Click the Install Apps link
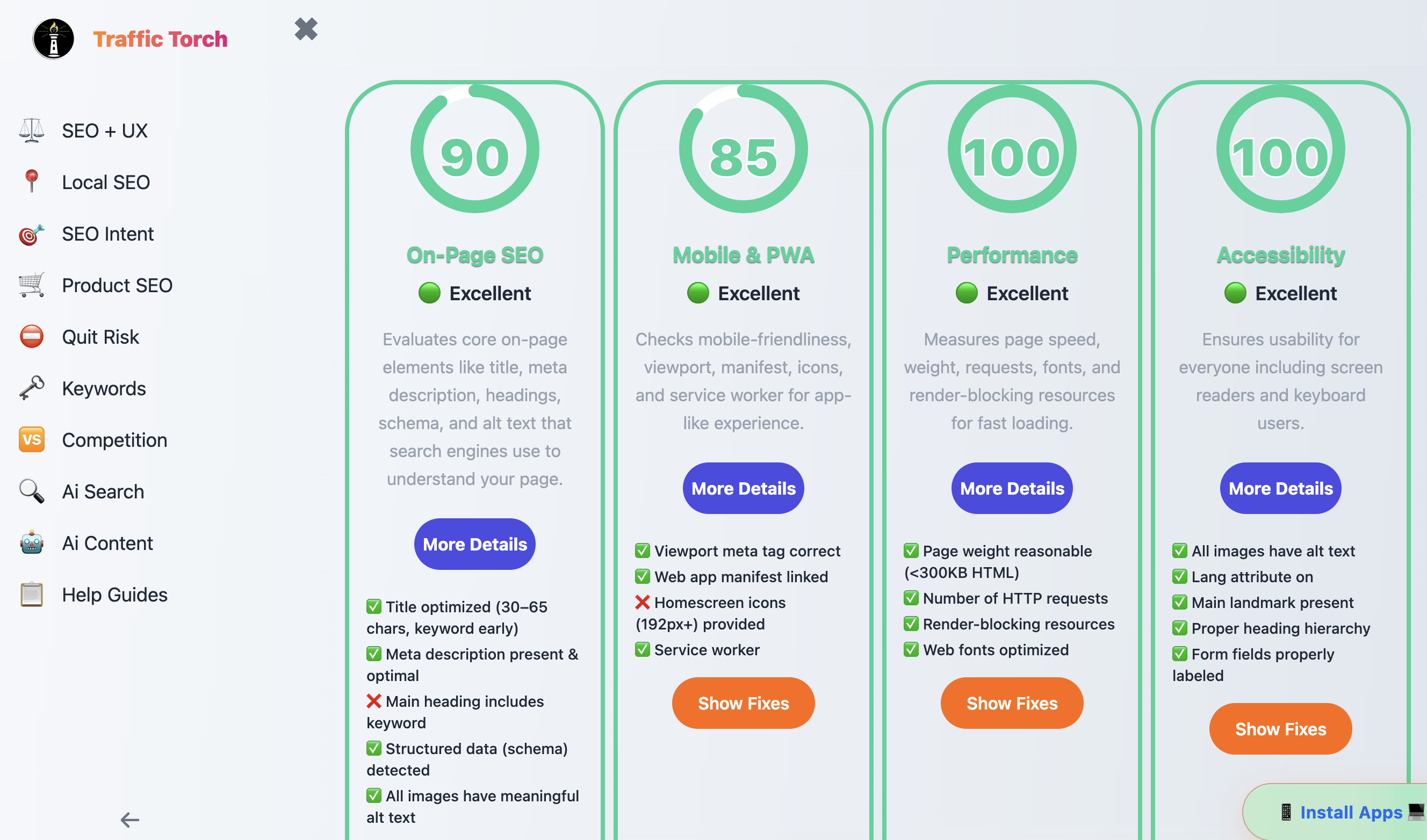This screenshot has height=840, width=1427. (x=1351, y=812)
